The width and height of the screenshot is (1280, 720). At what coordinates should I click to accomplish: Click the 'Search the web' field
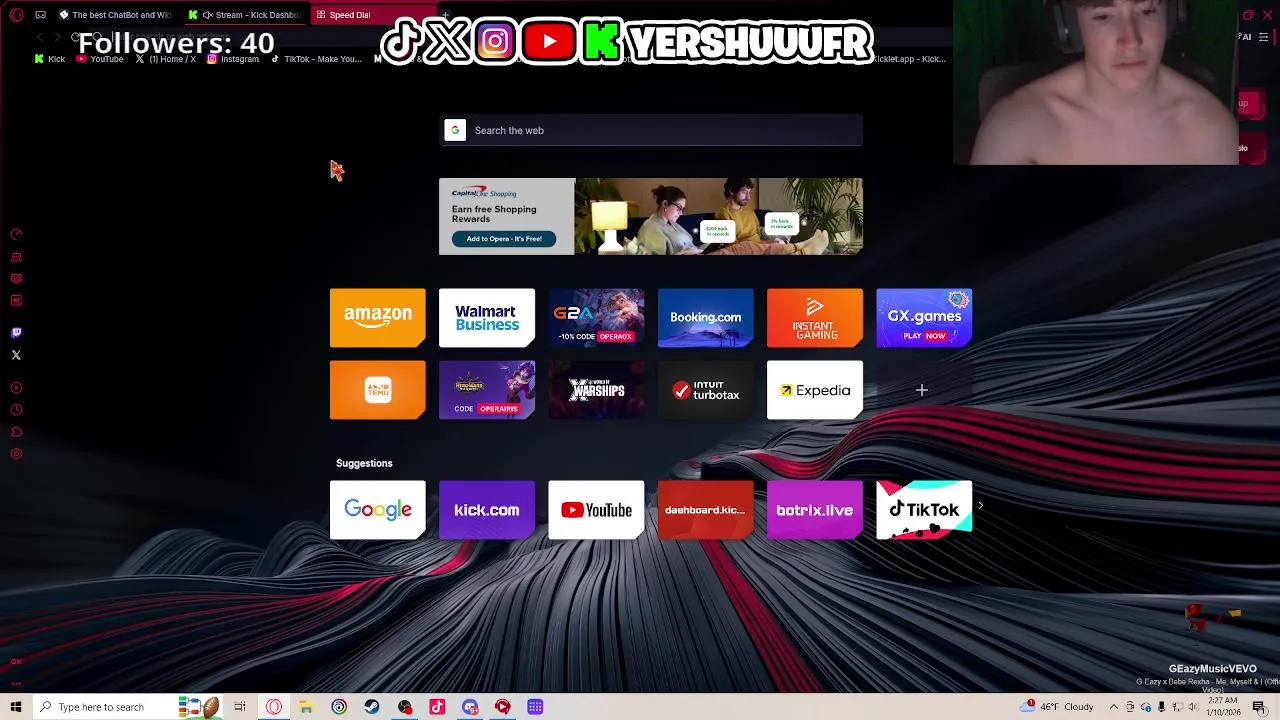tap(650, 130)
